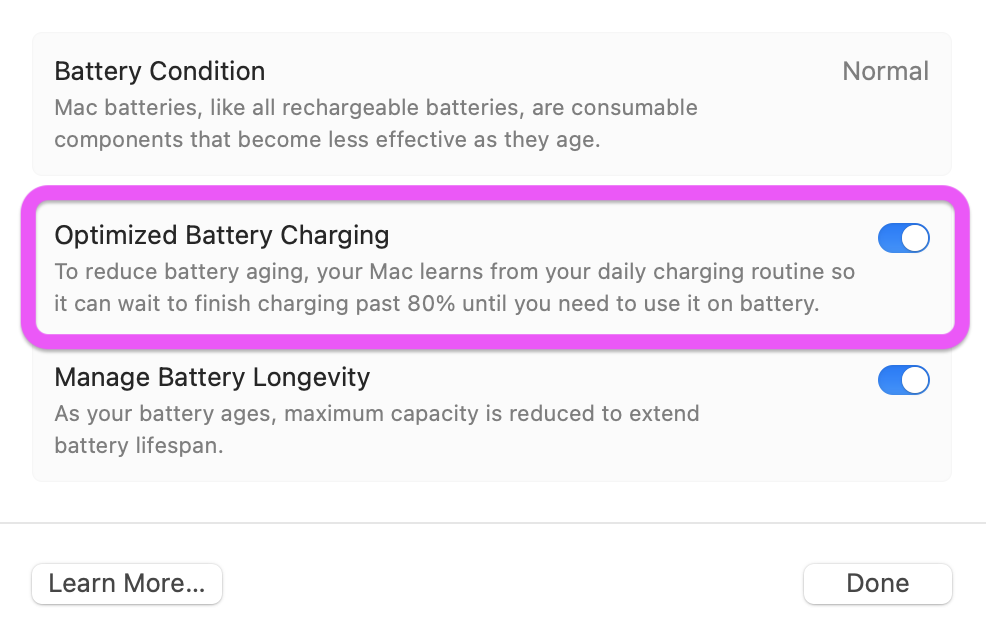Viewport: 986px width, 636px height.
Task: Click the "80%" text in charging description
Action: [x=433, y=304]
